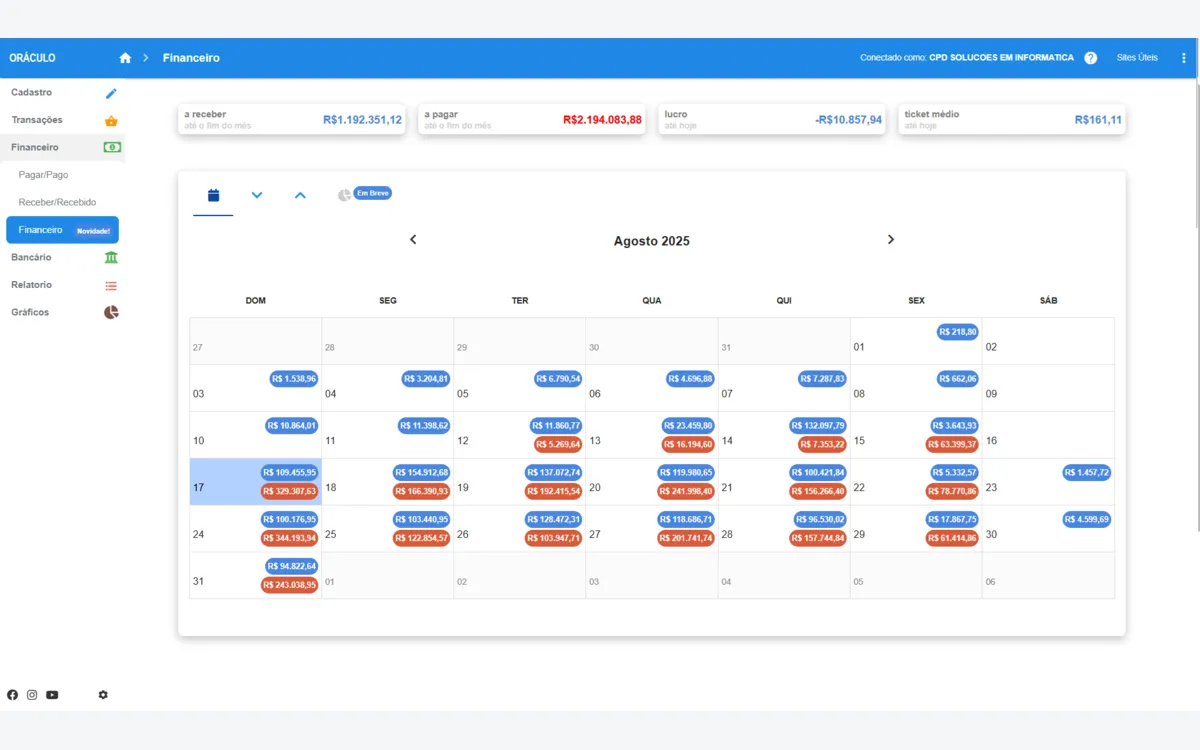Open the three-dot menu in the top bar
Screen dimensions: 1200x750
coord(1184,57)
